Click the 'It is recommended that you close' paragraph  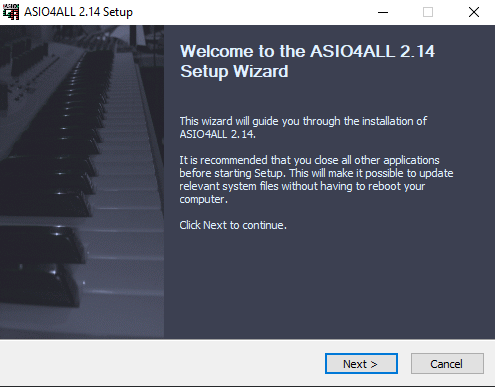(x=316, y=179)
